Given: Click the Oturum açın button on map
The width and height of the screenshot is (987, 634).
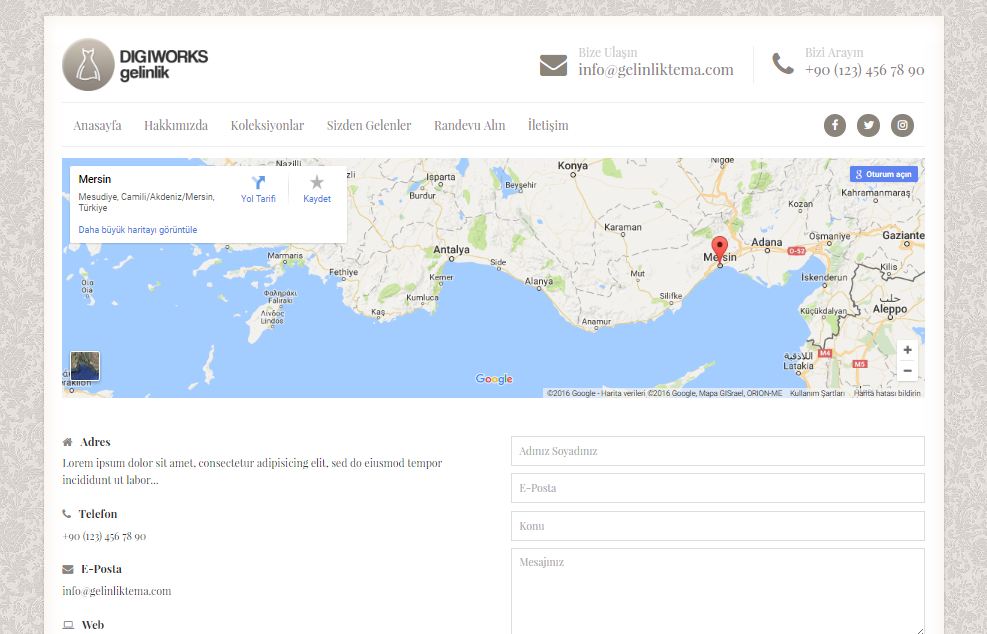Looking at the screenshot, I should coord(884,174).
